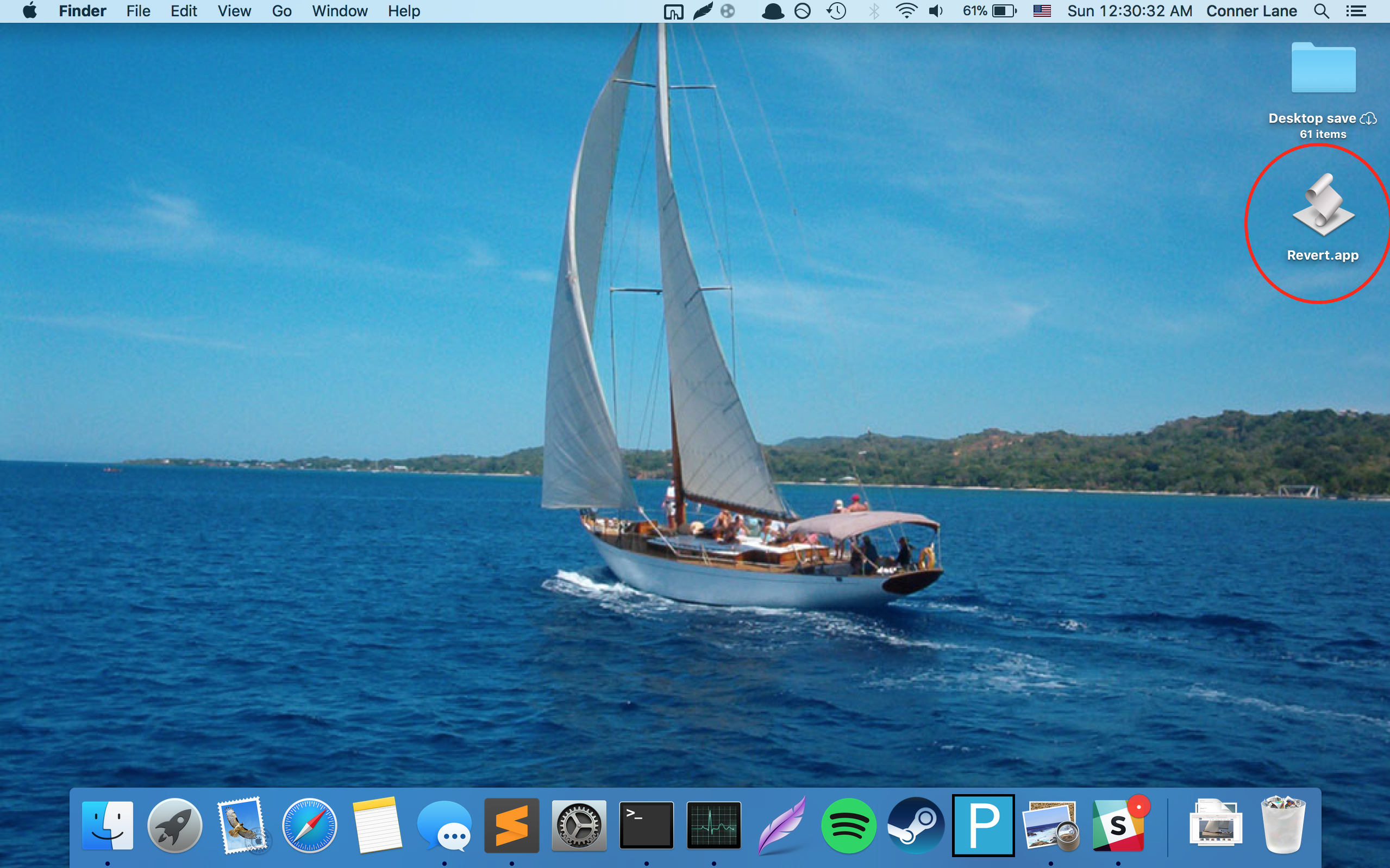Launch Safari from the dock

(310, 826)
